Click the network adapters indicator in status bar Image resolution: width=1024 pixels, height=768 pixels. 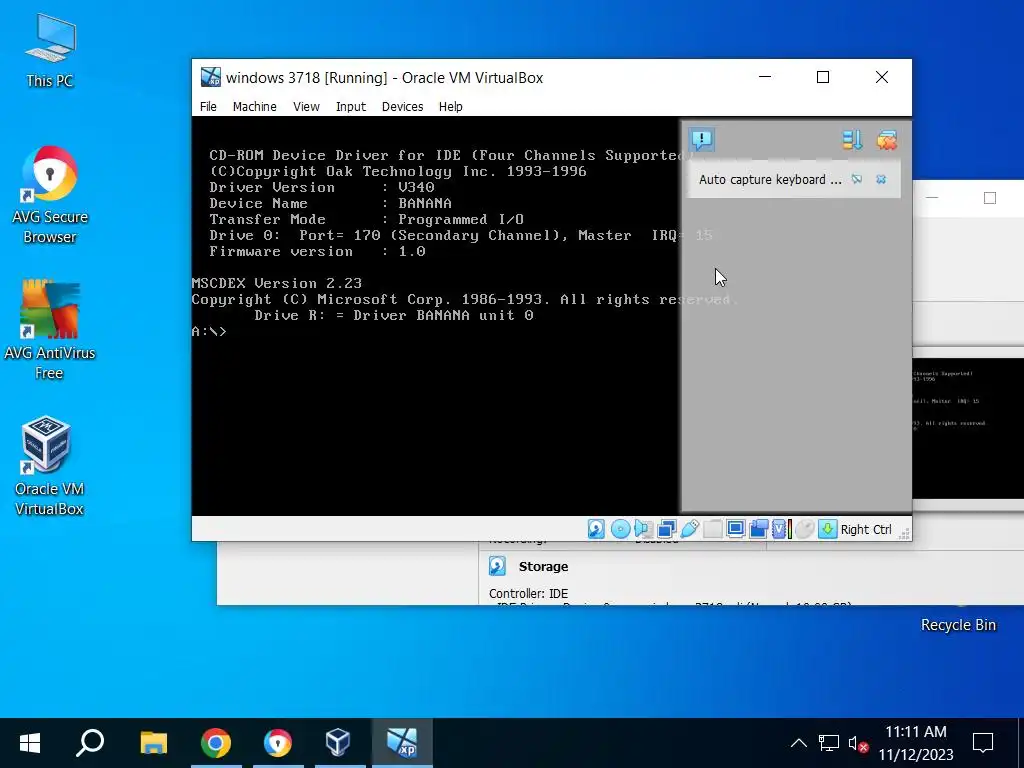tap(667, 529)
